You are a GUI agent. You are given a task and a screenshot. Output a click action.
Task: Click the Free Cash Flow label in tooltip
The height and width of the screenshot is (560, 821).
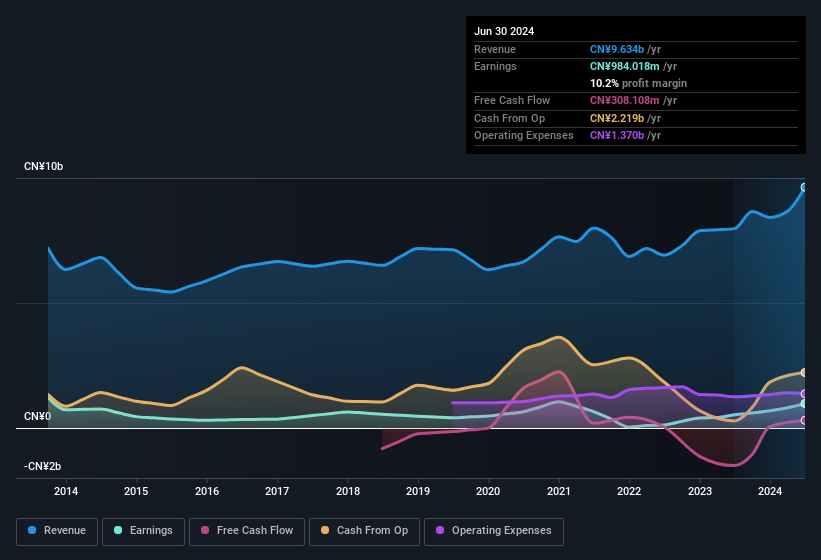click(x=512, y=100)
